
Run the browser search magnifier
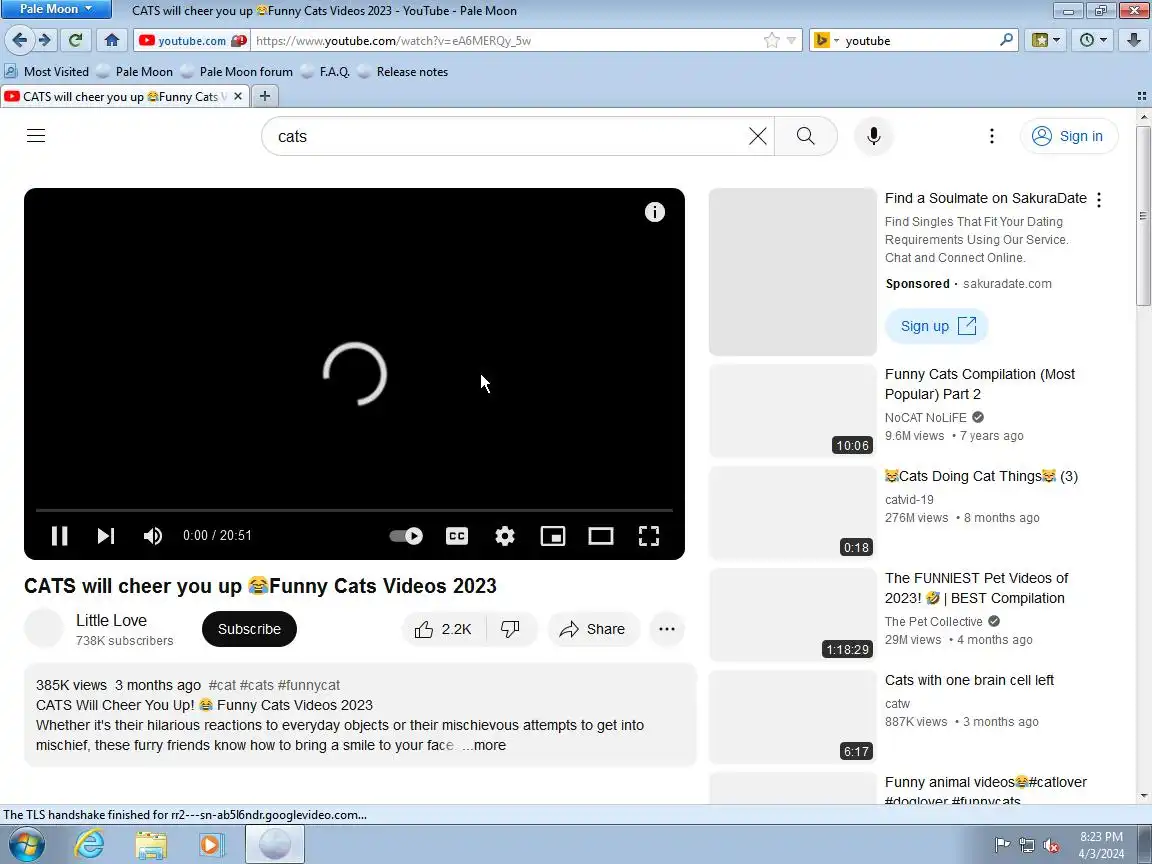pos(1007,40)
